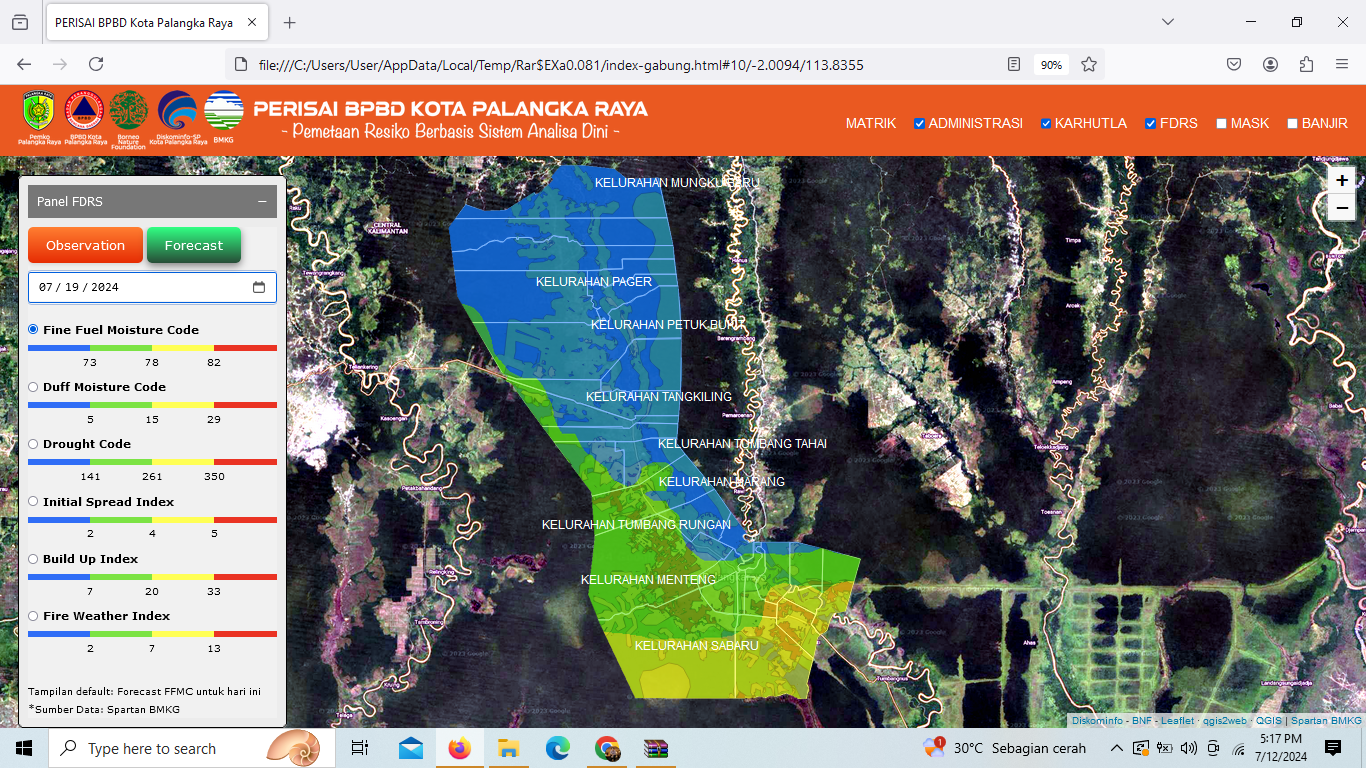The height and width of the screenshot is (768, 1366).
Task: Open the WinRAR taskbar icon
Action: (655, 748)
